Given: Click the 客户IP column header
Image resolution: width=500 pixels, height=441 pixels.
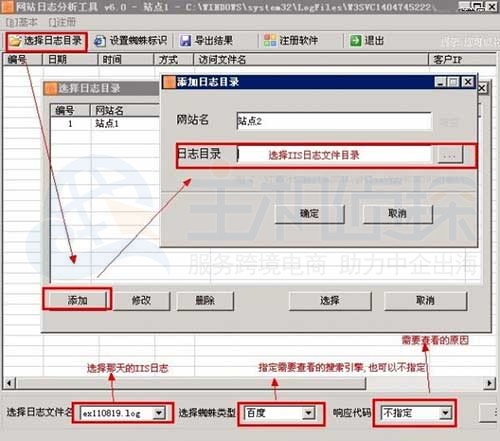Looking at the screenshot, I should (462, 60).
